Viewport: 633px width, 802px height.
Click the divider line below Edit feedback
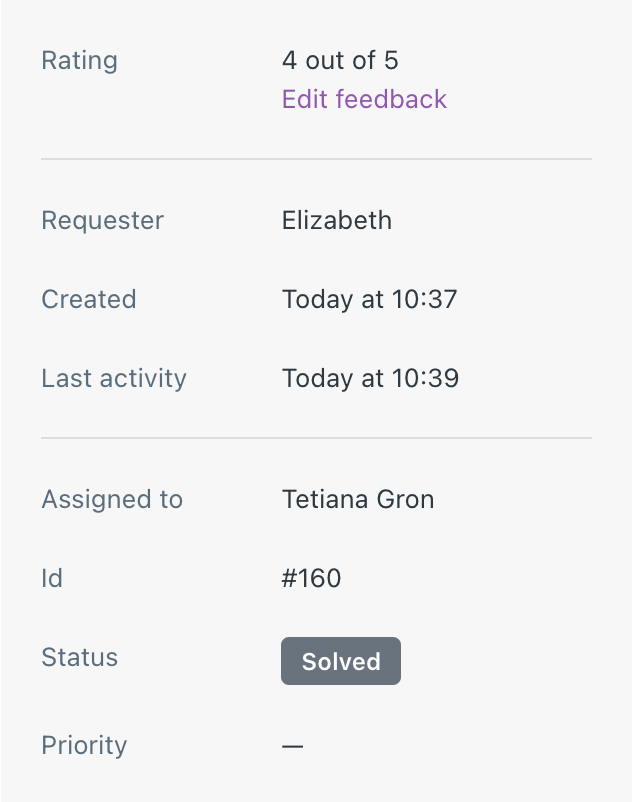pos(316,159)
